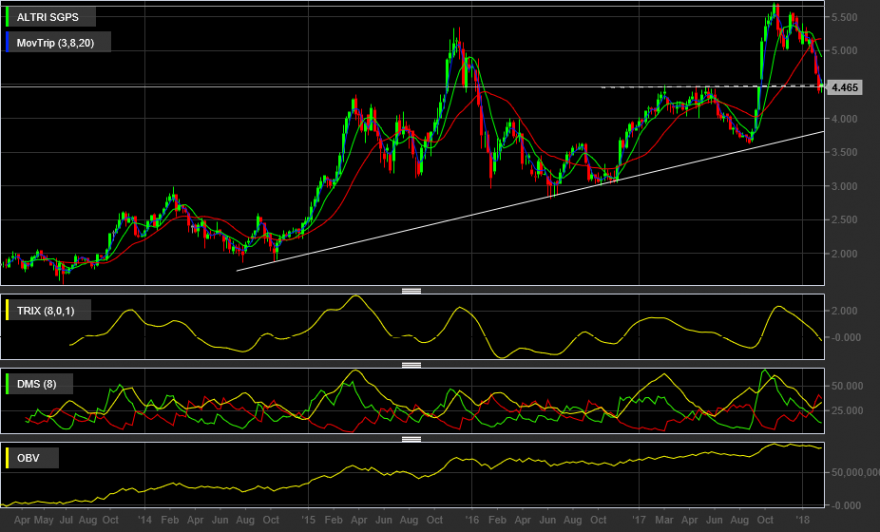
Task: Click green color bar beside DMS label
Action: click(x=7, y=384)
